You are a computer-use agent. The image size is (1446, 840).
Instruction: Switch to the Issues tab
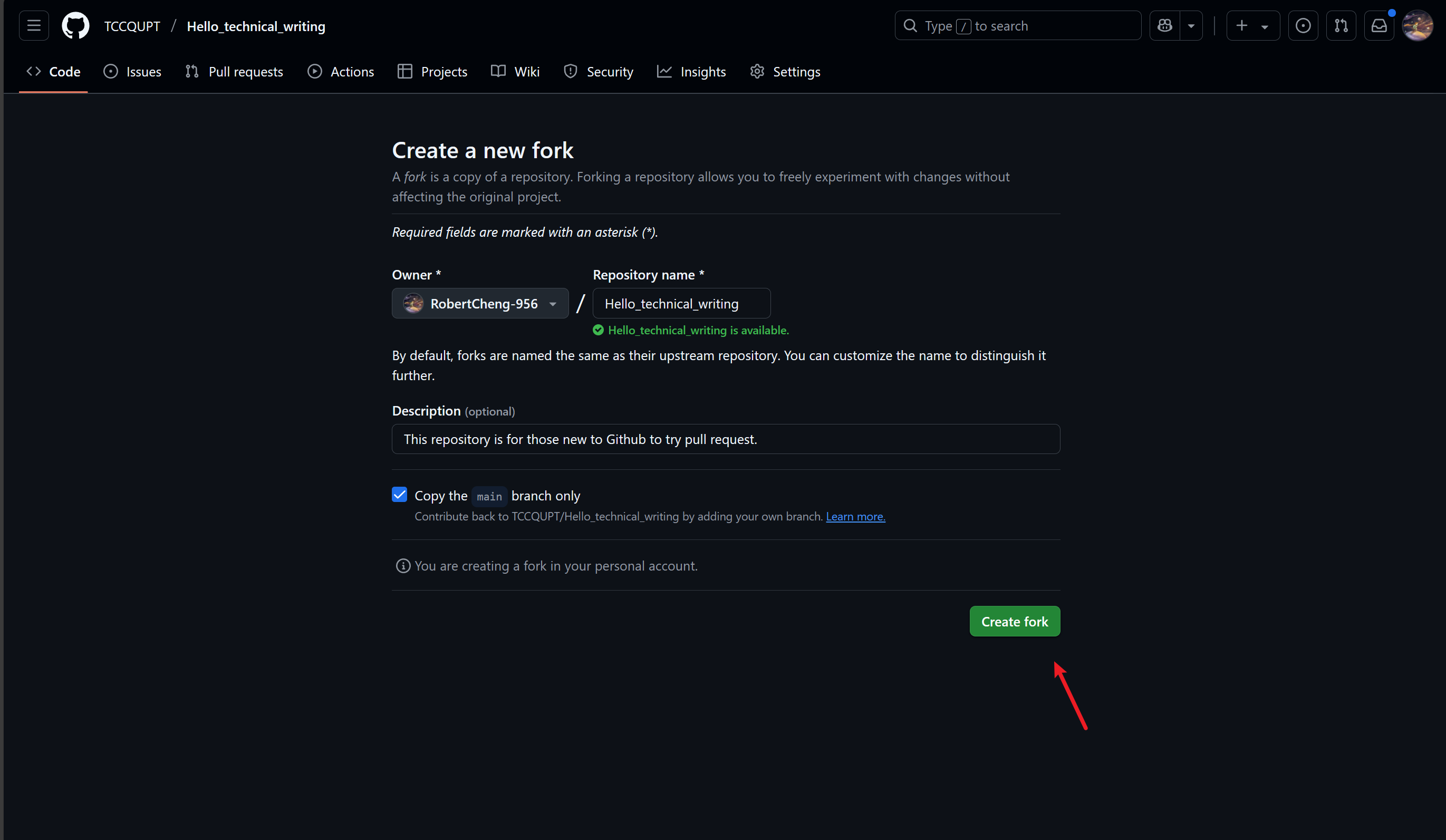[132, 72]
